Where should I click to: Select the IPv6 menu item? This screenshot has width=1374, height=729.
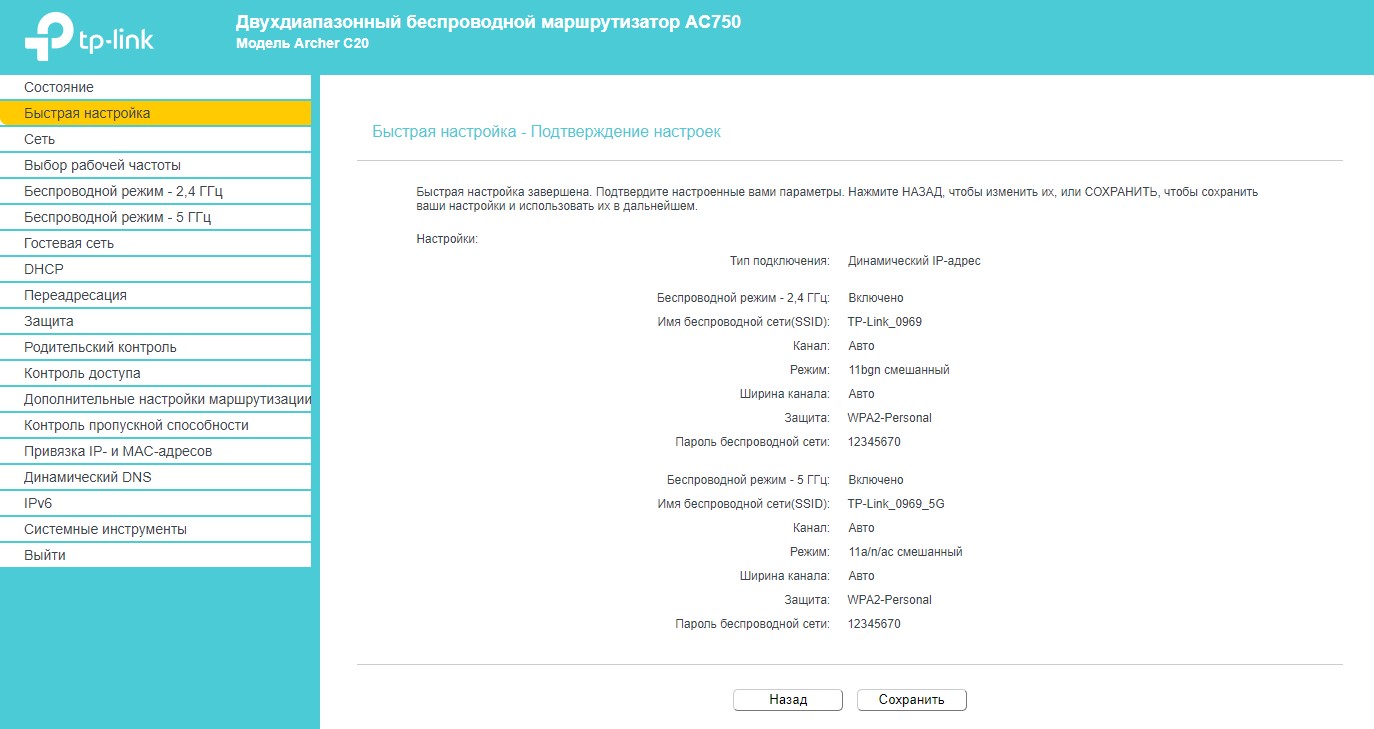[155, 503]
